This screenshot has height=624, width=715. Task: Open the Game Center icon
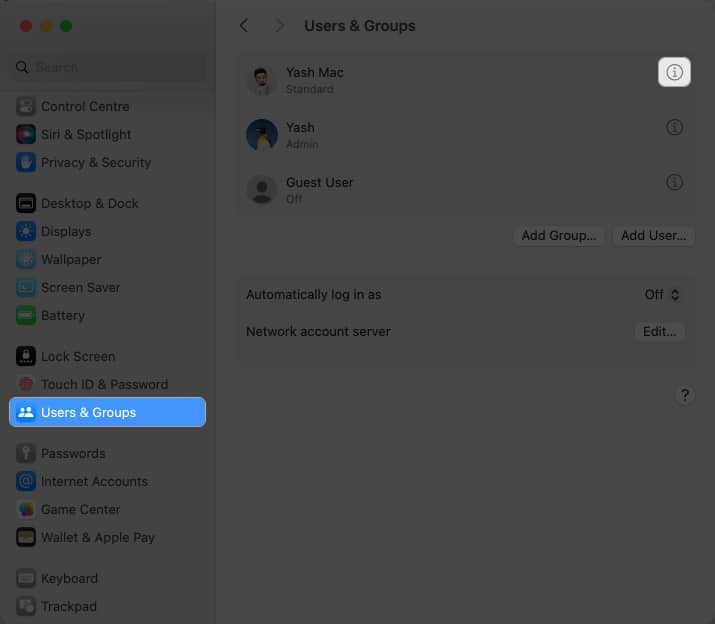pyautogui.click(x=26, y=509)
